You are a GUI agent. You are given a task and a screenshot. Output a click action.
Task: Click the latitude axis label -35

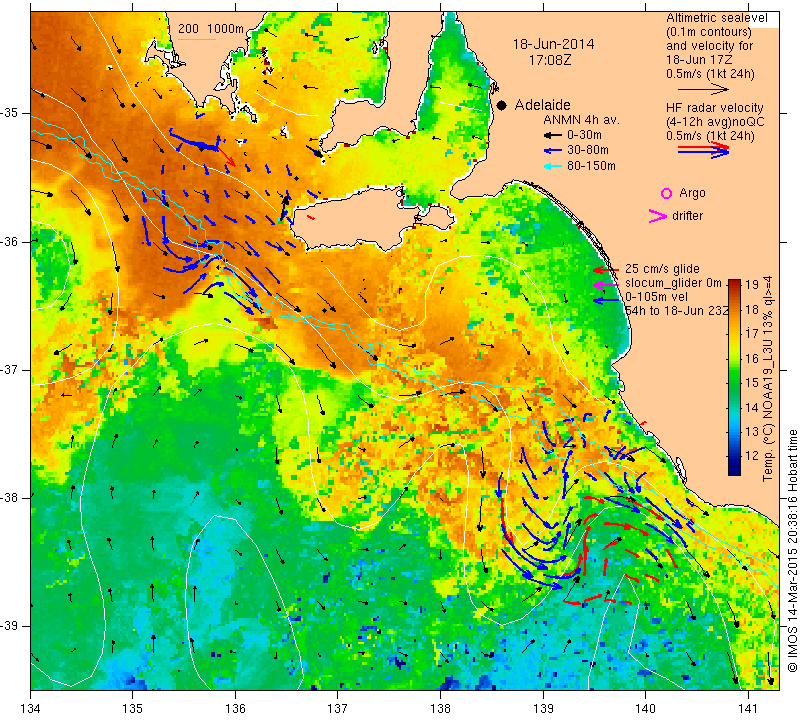[10, 113]
